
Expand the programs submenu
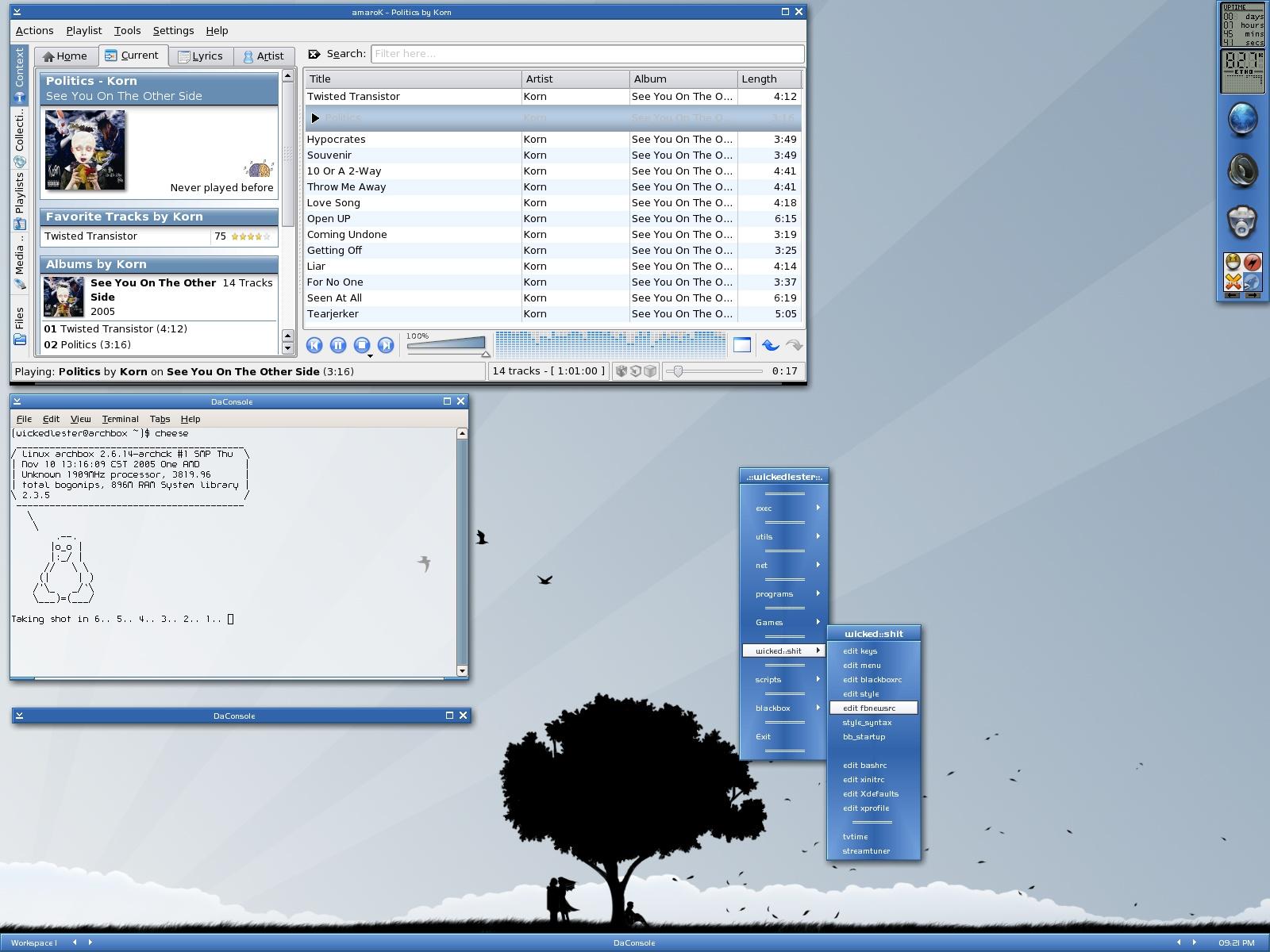click(783, 593)
